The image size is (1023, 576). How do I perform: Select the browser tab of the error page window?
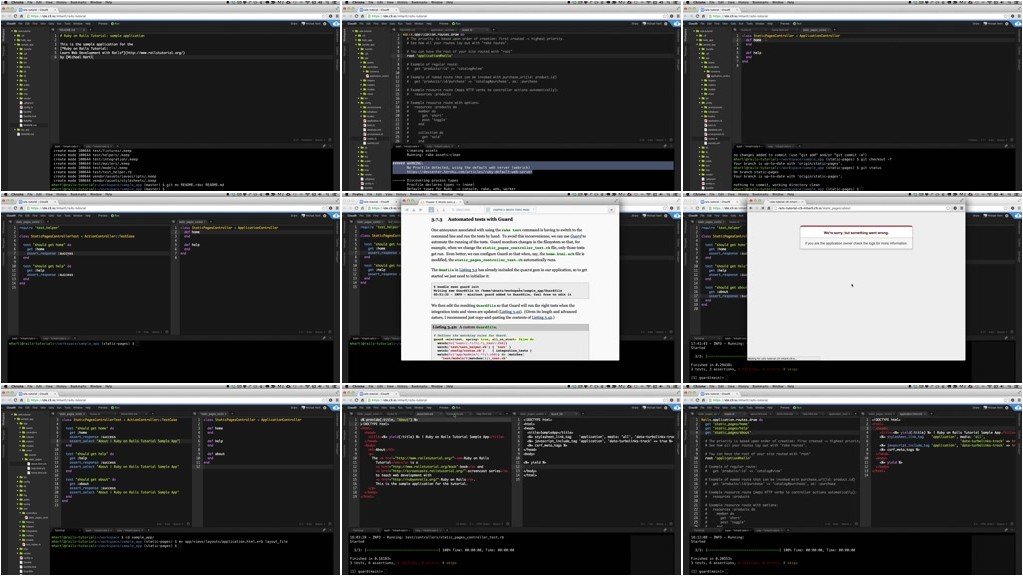(785, 202)
